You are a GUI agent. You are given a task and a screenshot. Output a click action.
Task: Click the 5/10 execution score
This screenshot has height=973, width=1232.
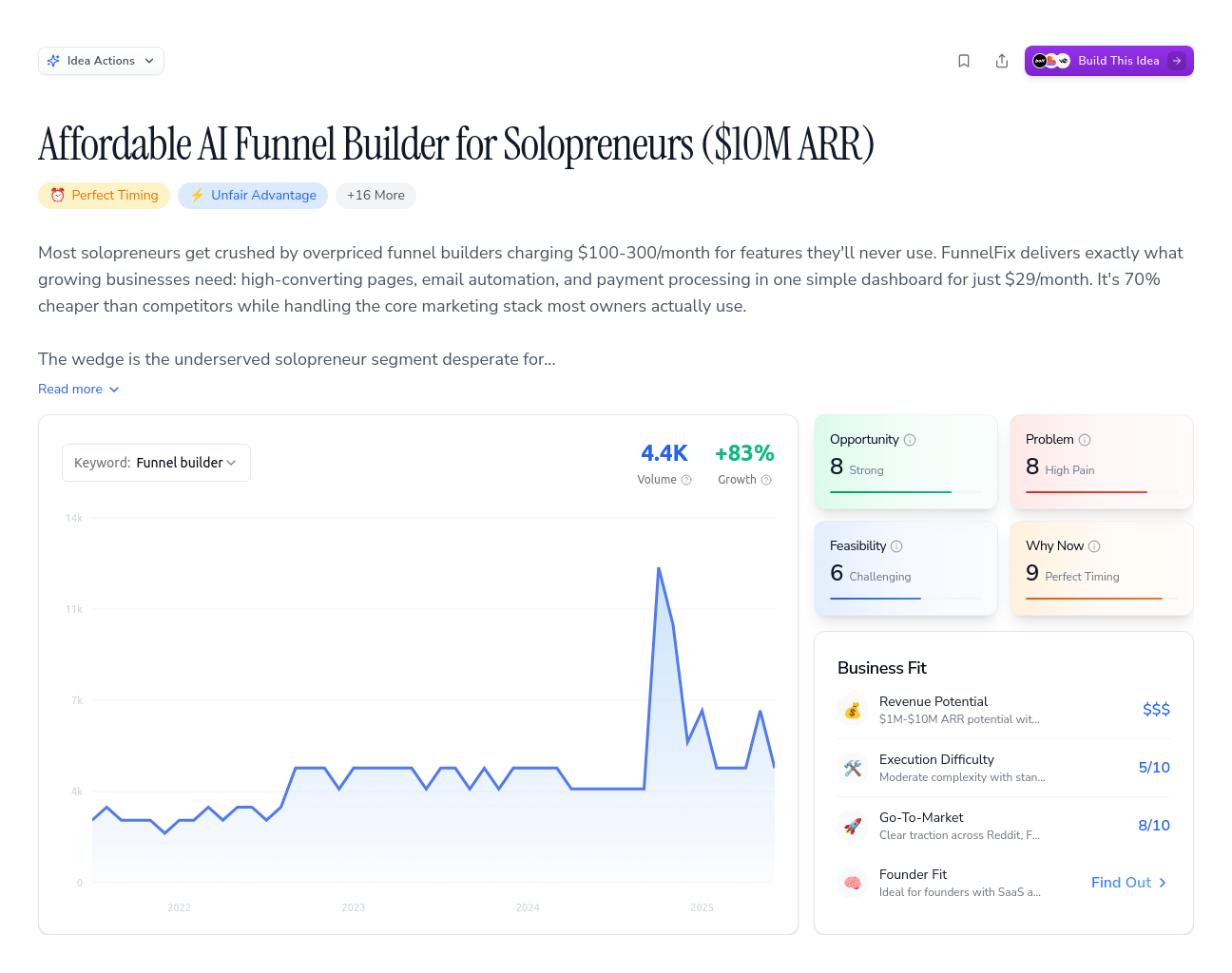tap(1154, 768)
